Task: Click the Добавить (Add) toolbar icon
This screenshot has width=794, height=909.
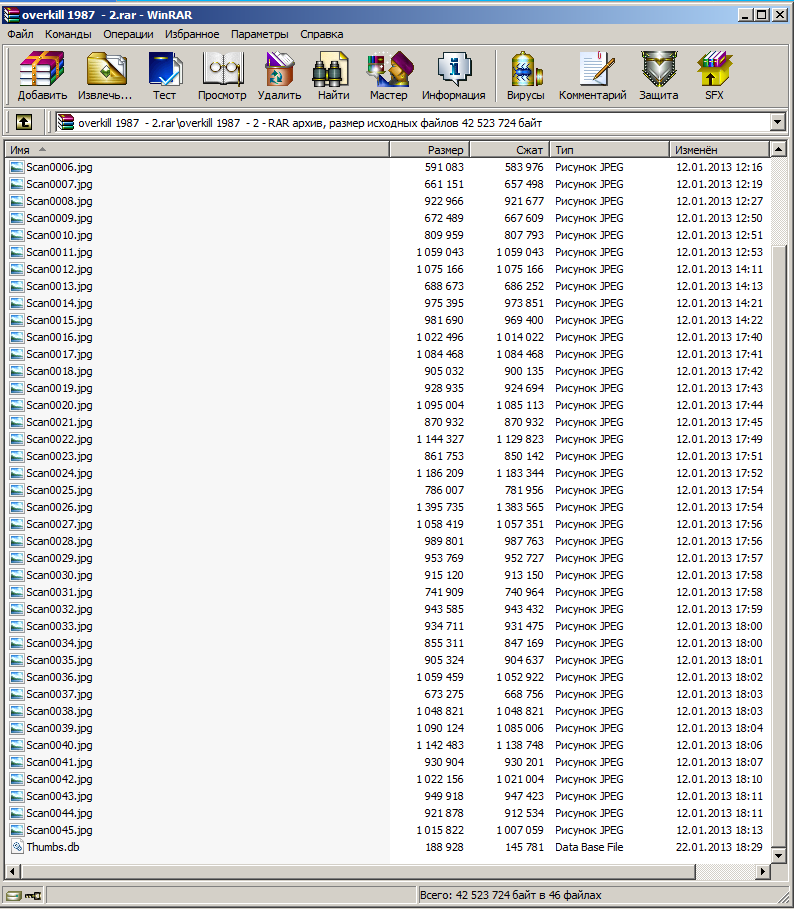Action: 42,76
